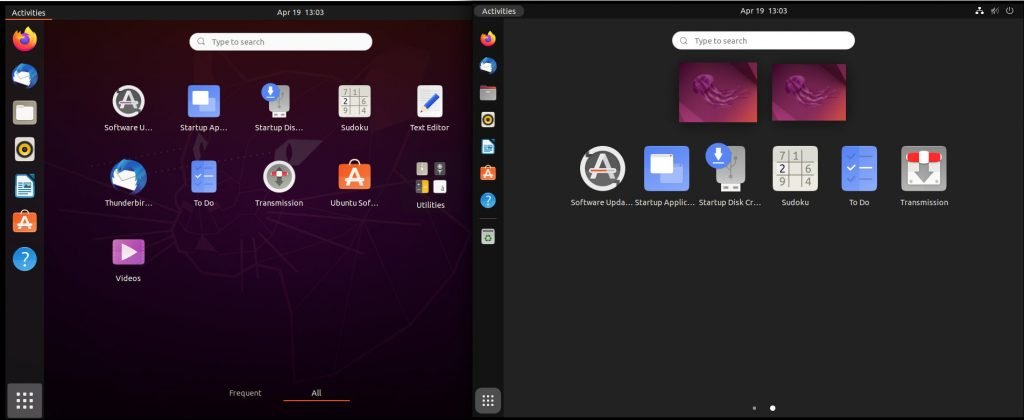Launch Software Updater in the left app grid
This screenshot has height=420, width=1024.
tap(129, 108)
